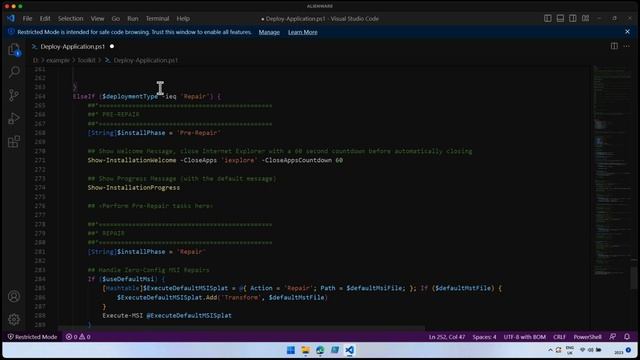Split the editor to the right
The image size is (640, 360).
[x=614, y=46]
